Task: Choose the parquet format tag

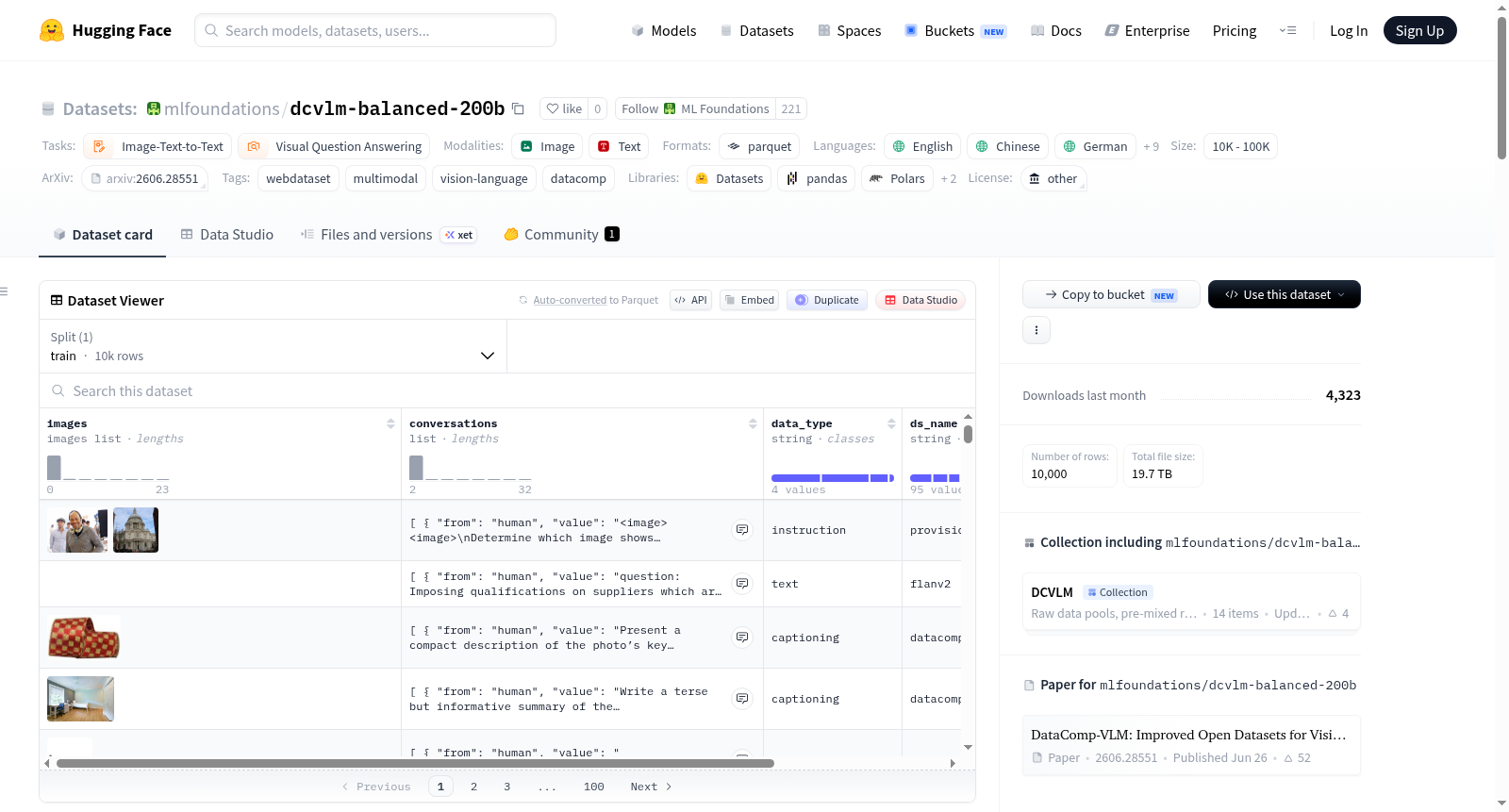Action: click(759, 146)
